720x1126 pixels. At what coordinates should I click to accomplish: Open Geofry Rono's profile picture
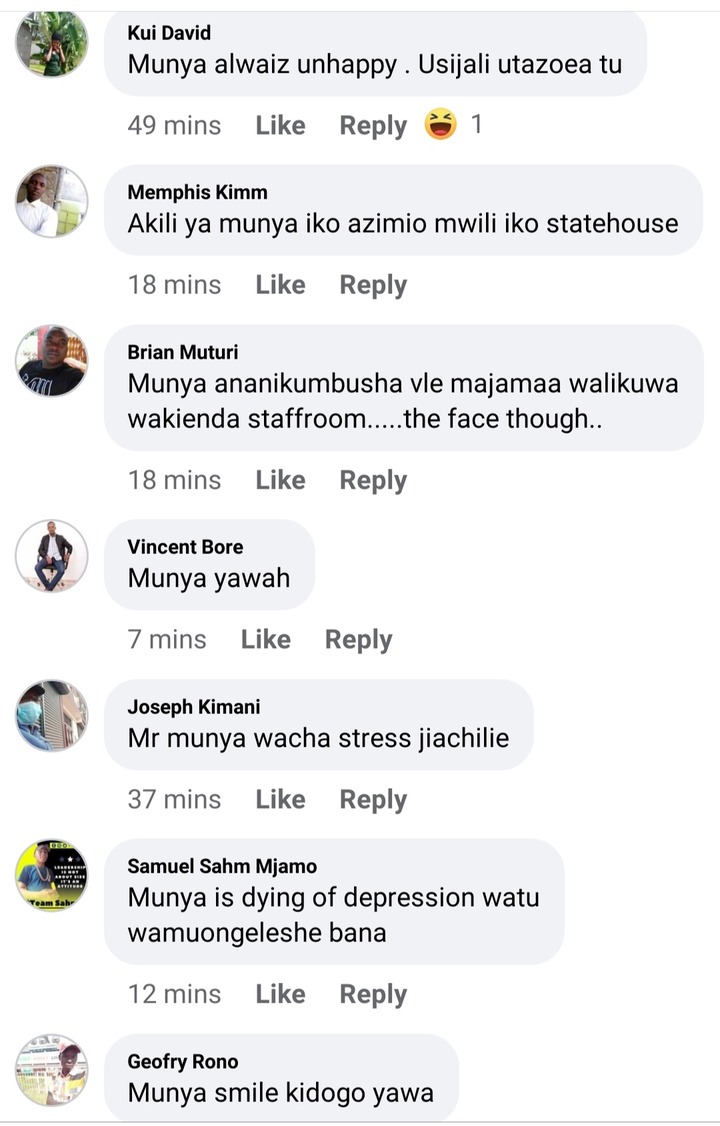coord(52,1070)
